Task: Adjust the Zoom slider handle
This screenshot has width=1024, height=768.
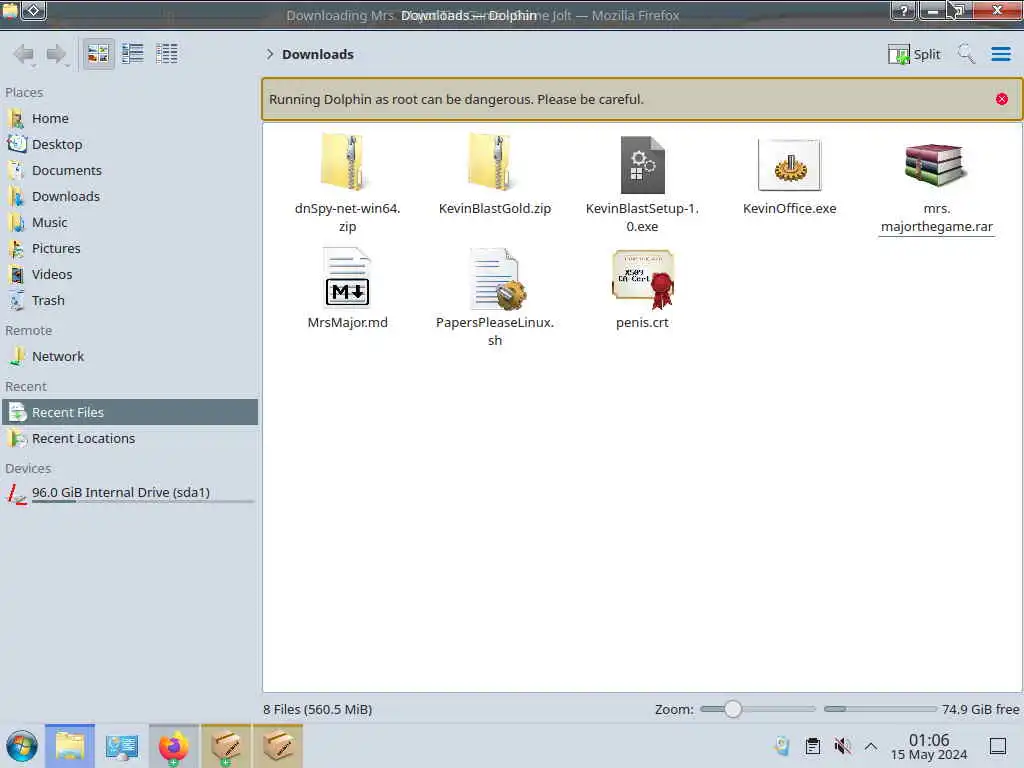Action: tap(732, 709)
